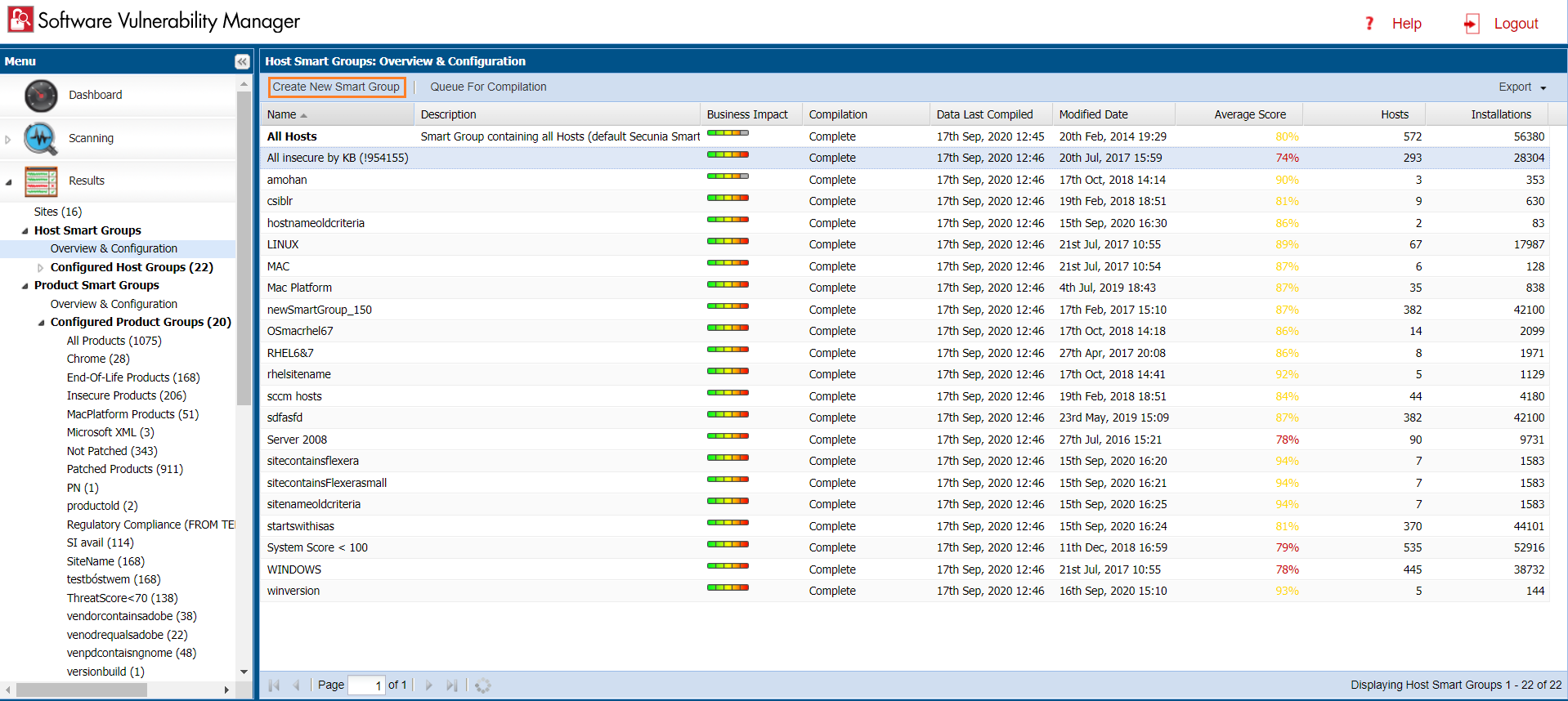Click Business Impact bar for LINUX row
Image resolution: width=1568 pixels, height=701 pixels.
(728, 240)
